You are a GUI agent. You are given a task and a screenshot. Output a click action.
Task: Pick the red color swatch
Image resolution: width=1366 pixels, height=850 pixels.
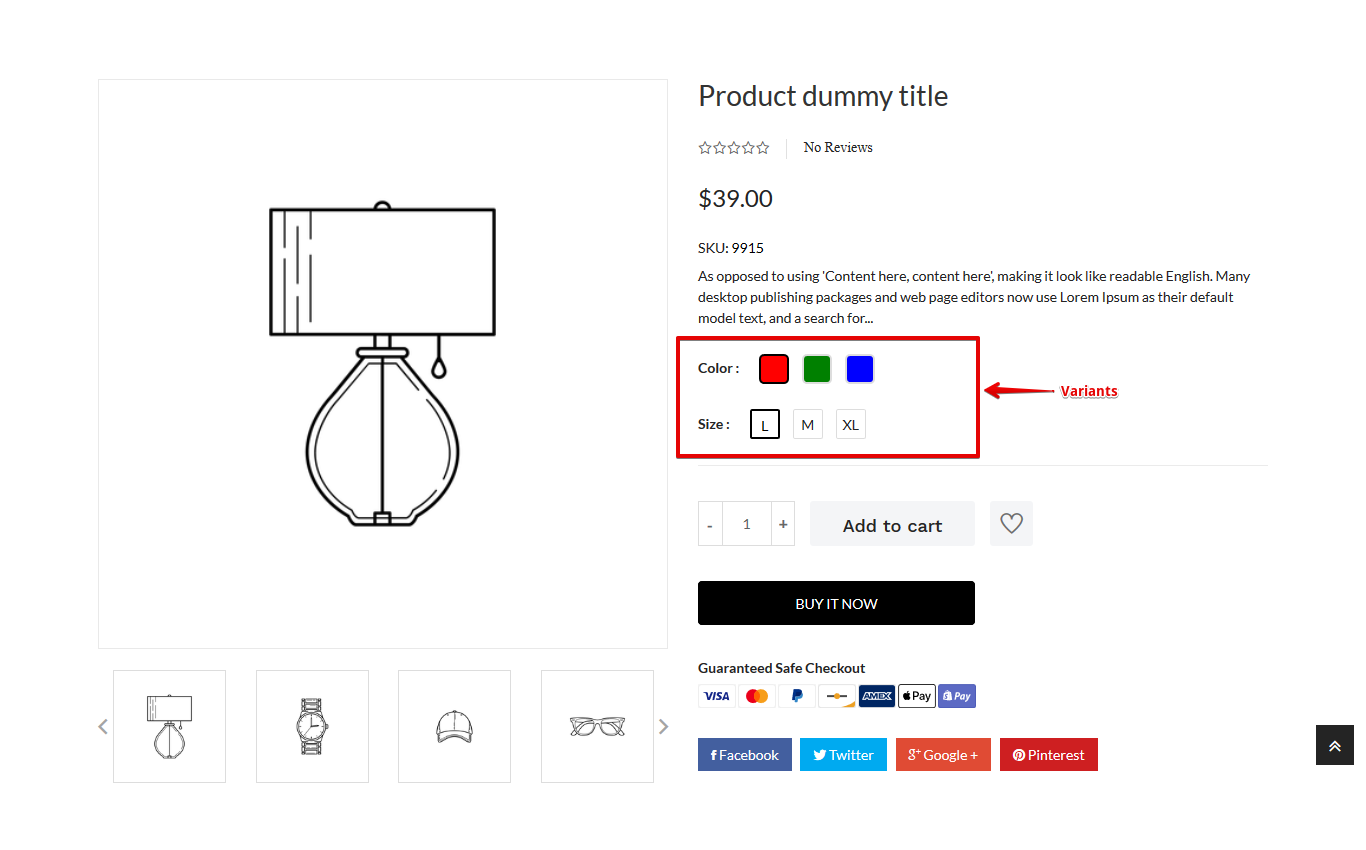(x=774, y=369)
